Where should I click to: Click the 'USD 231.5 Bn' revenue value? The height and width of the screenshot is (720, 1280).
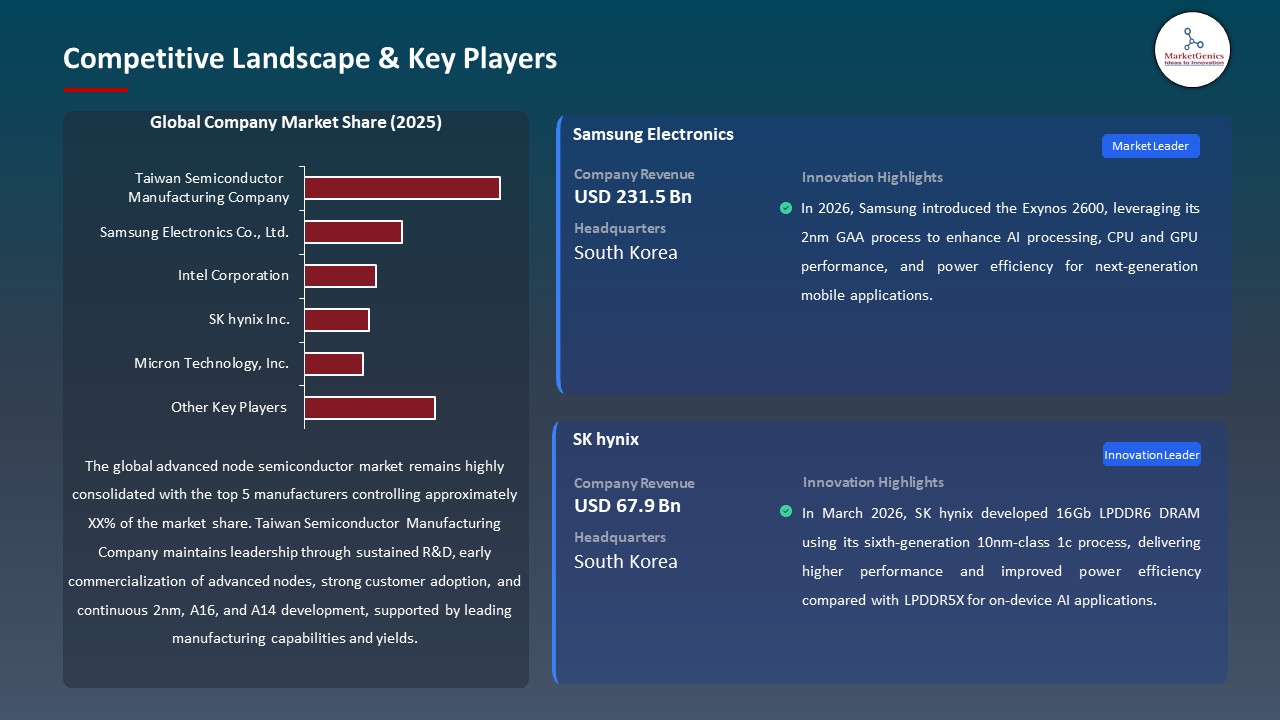click(633, 197)
